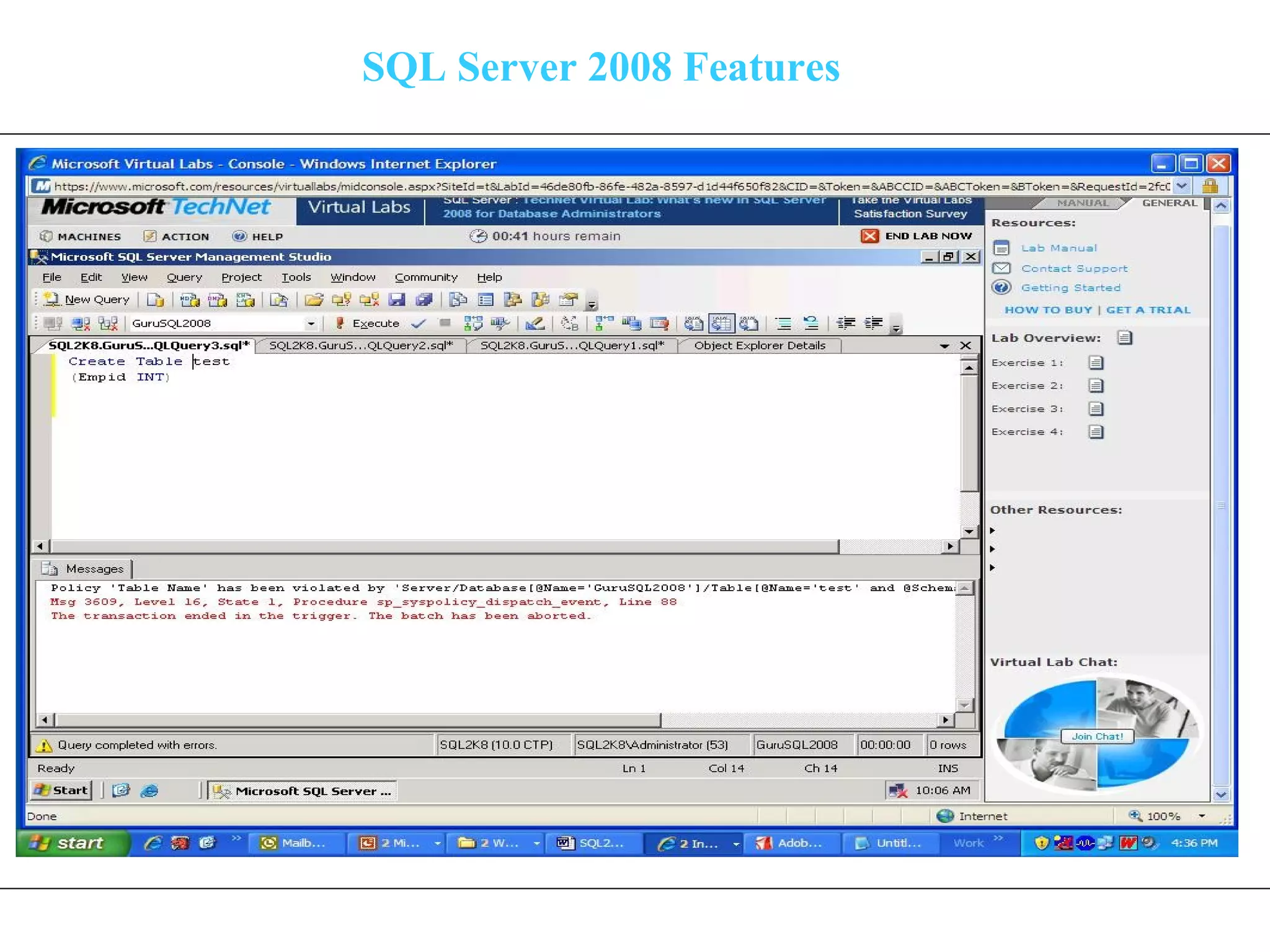Click the Save All icon

424,300
